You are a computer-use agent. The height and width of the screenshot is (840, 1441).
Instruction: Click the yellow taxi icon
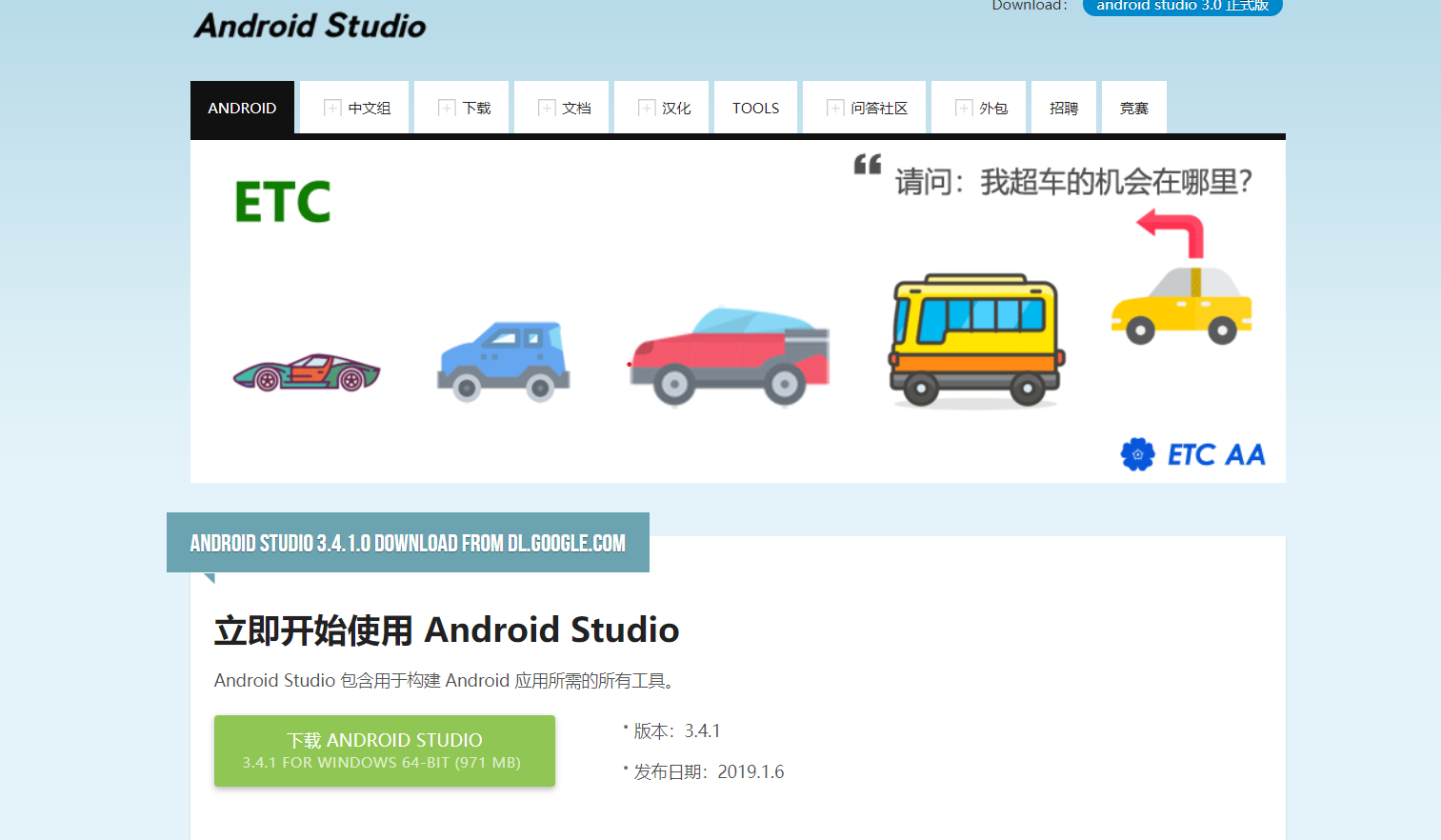(x=1182, y=305)
